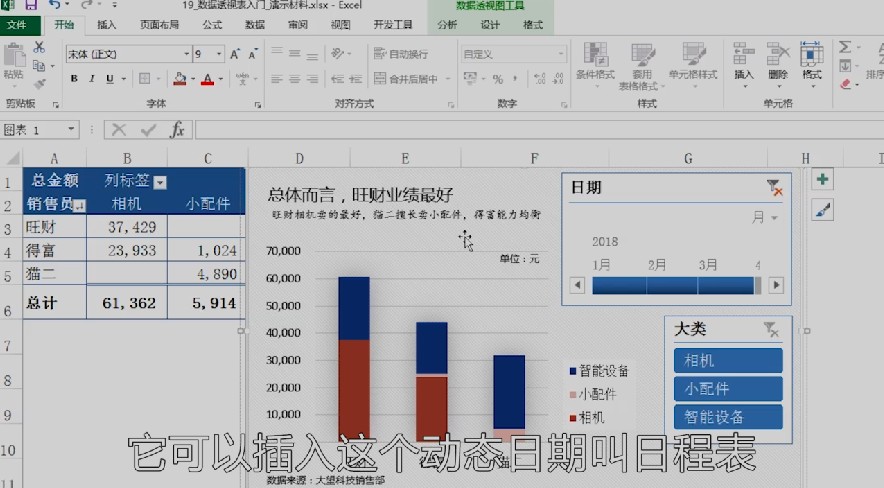The width and height of the screenshot is (884, 488).
Task: Click the Format Painter brush icon
Action: click(39, 85)
